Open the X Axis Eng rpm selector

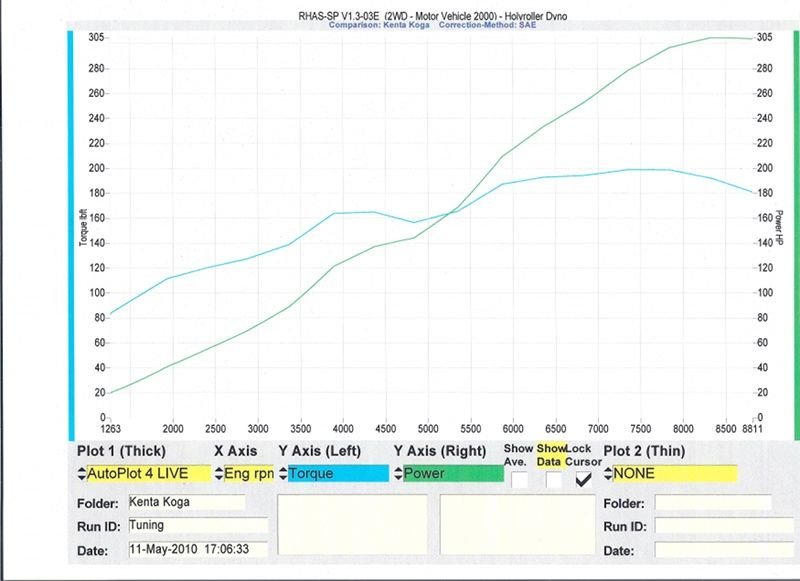[x=249, y=473]
